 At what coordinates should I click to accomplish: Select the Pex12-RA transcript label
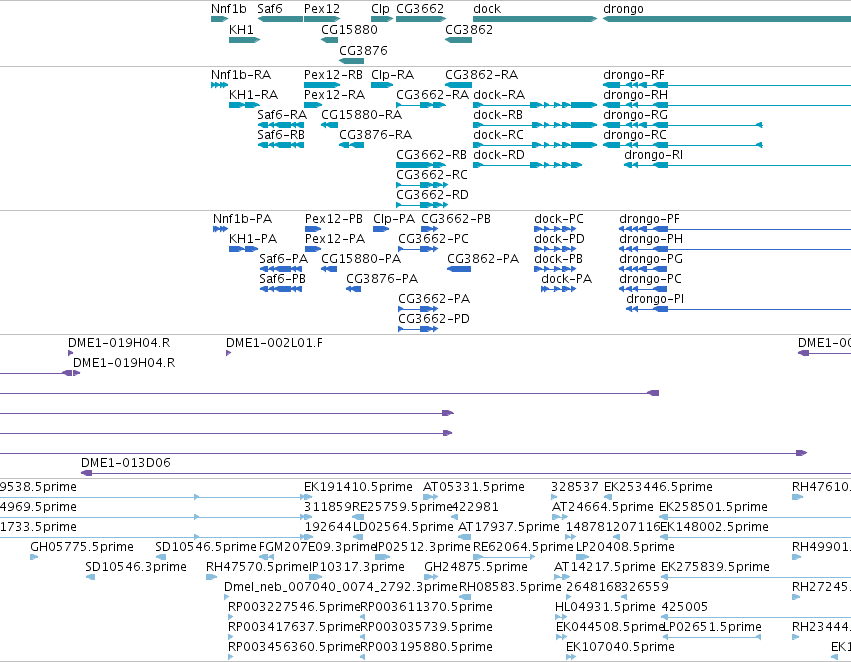pos(334,94)
